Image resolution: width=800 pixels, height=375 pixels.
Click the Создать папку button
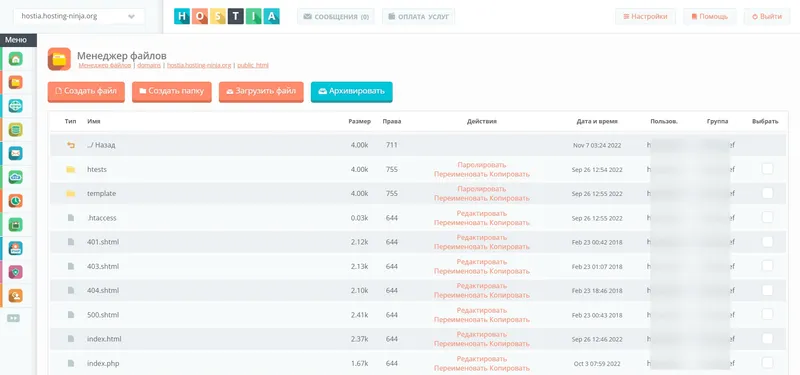[x=171, y=91]
